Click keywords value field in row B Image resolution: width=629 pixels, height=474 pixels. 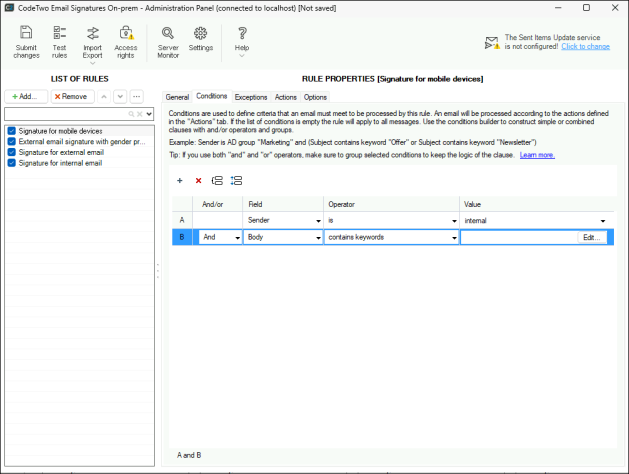518,237
